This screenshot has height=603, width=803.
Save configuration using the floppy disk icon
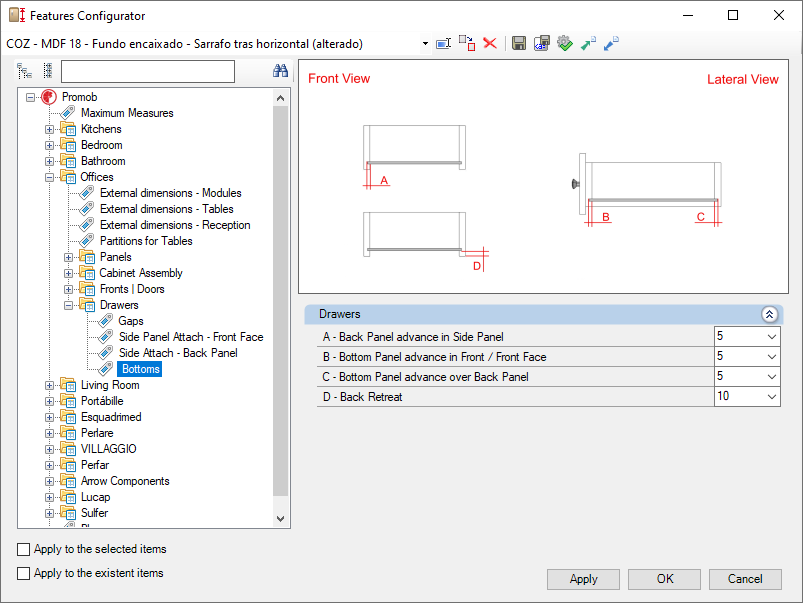tap(519, 43)
